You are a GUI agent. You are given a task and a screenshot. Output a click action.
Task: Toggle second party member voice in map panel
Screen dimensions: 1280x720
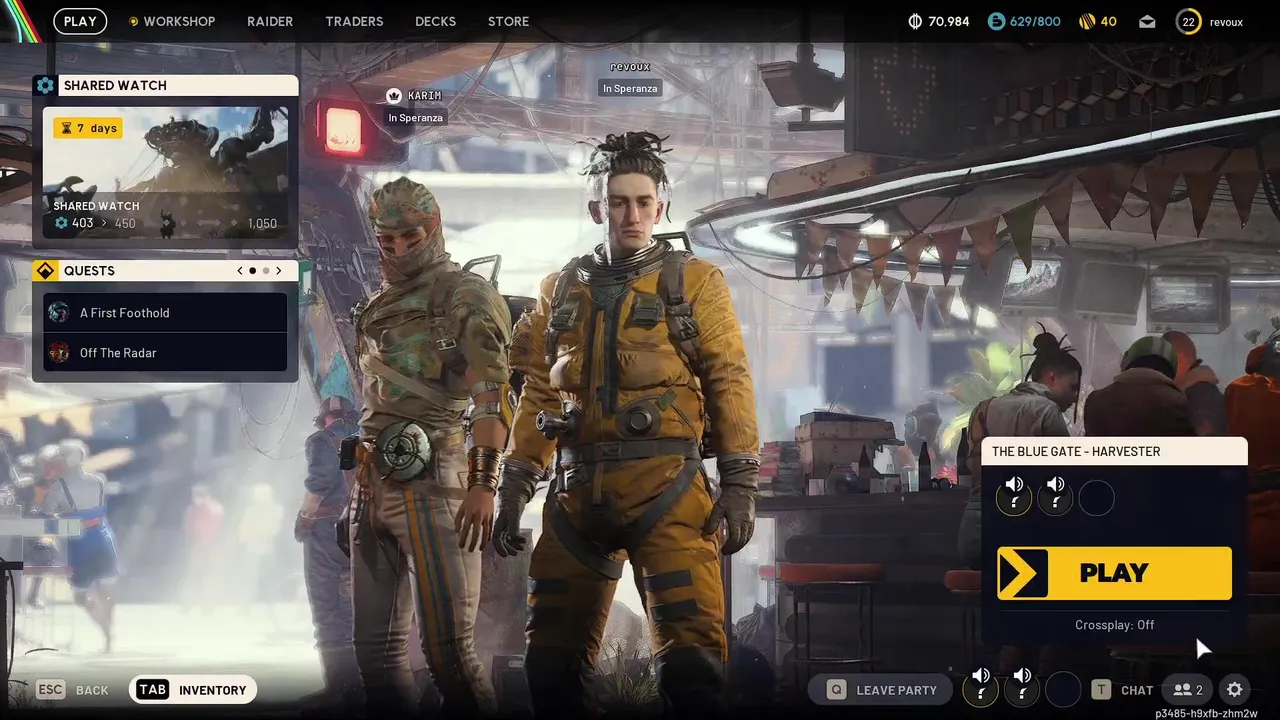click(x=1055, y=497)
